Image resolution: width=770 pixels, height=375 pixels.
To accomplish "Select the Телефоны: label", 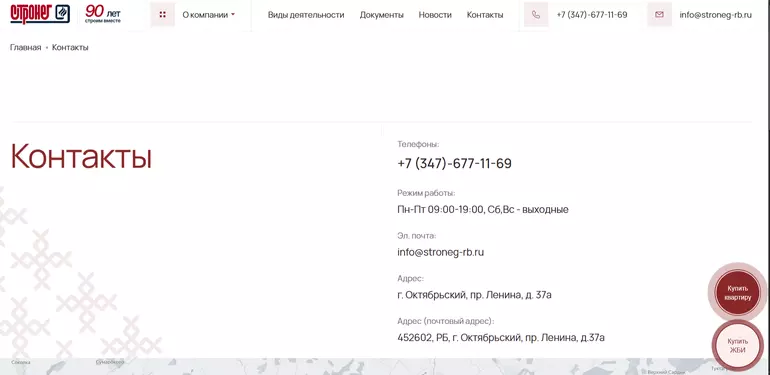I will [x=418, y=144].
